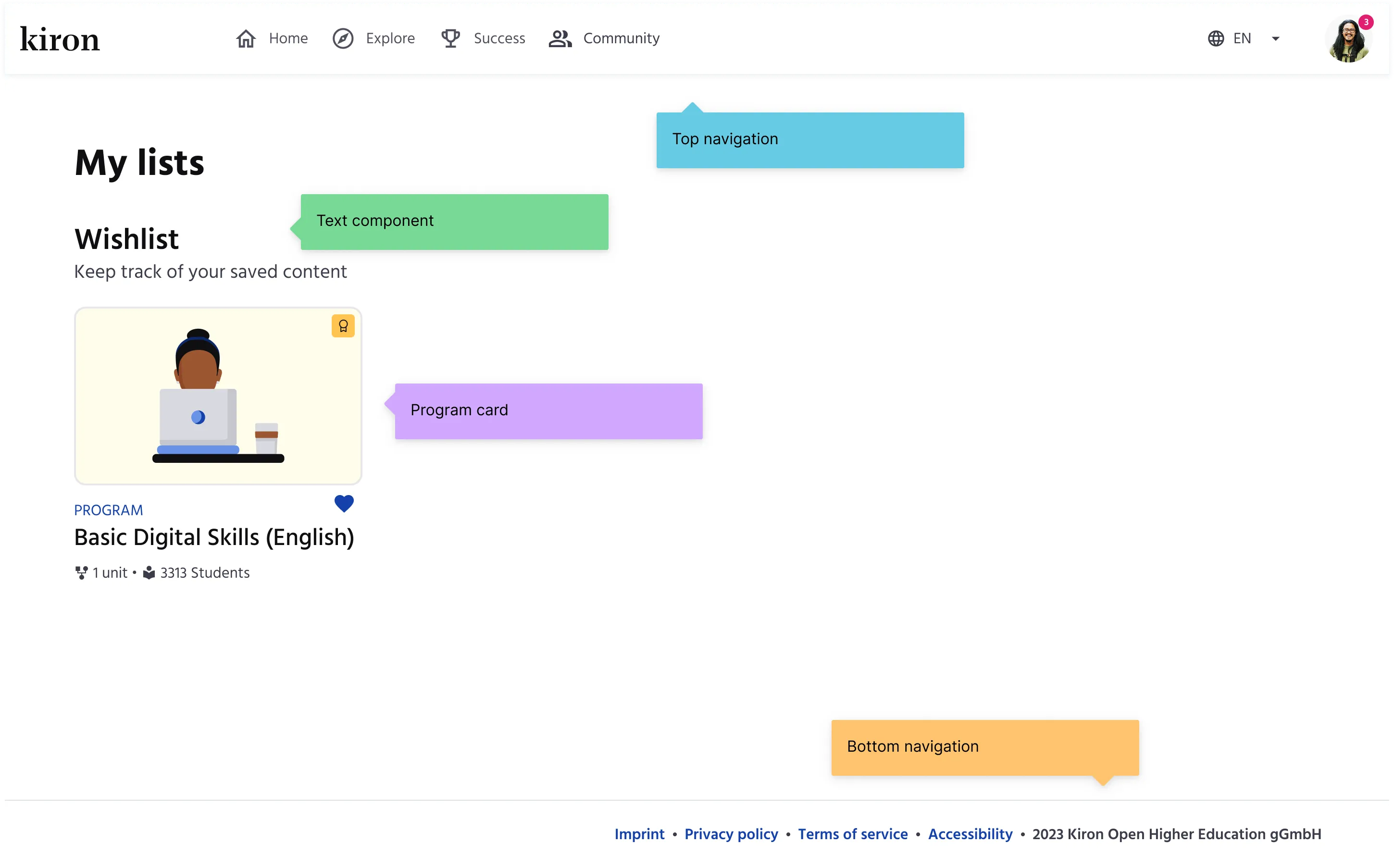The height and width of the screenshot is (868, 1394).
Task: Open the Basic Digital Skills program card thumbnail
Action: [x=218, y=396]
